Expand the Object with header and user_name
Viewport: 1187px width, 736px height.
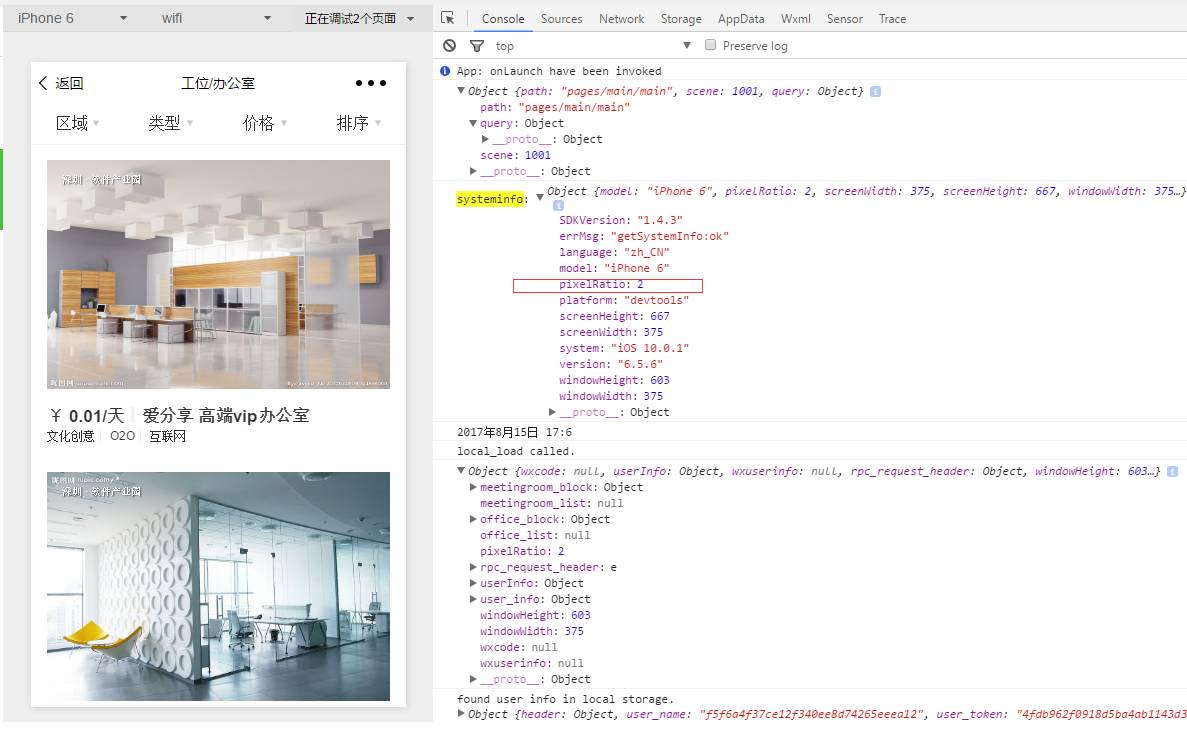pyautogui.click(x=461, y=713)
